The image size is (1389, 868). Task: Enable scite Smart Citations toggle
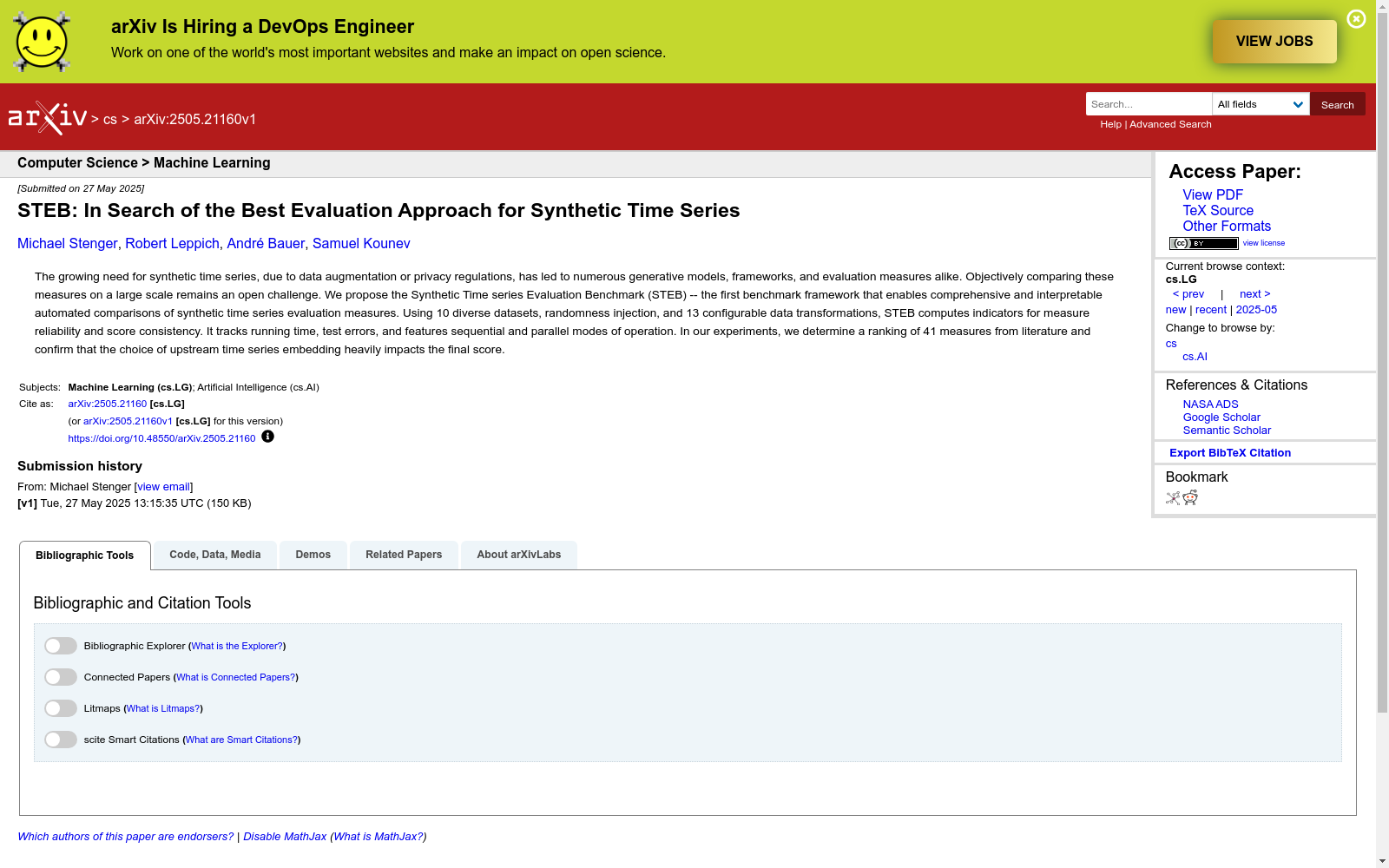tap(61, 740)
